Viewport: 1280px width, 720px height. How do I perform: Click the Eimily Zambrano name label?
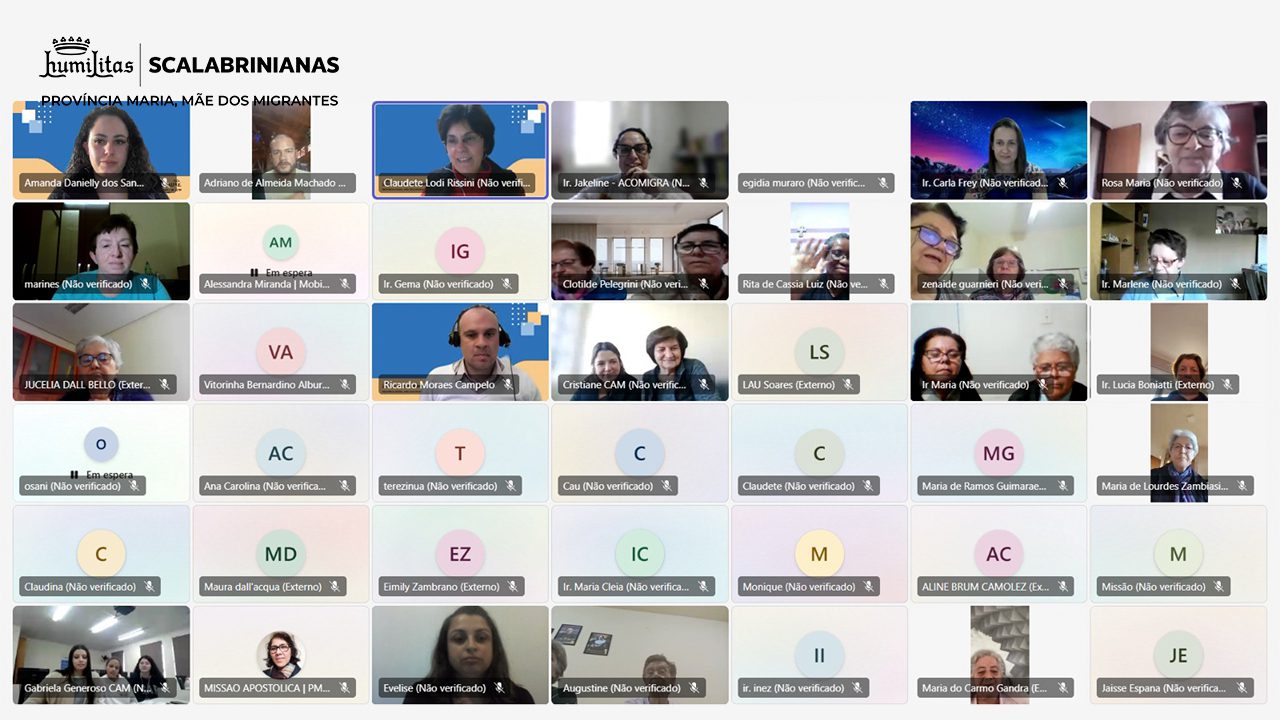click(x=441, y=587)
